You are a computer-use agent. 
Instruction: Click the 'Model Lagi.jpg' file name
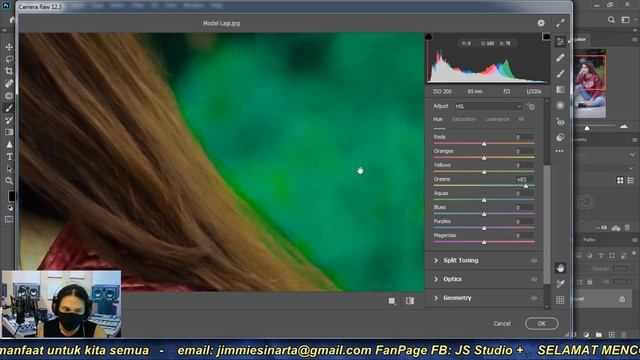[222, 23]
